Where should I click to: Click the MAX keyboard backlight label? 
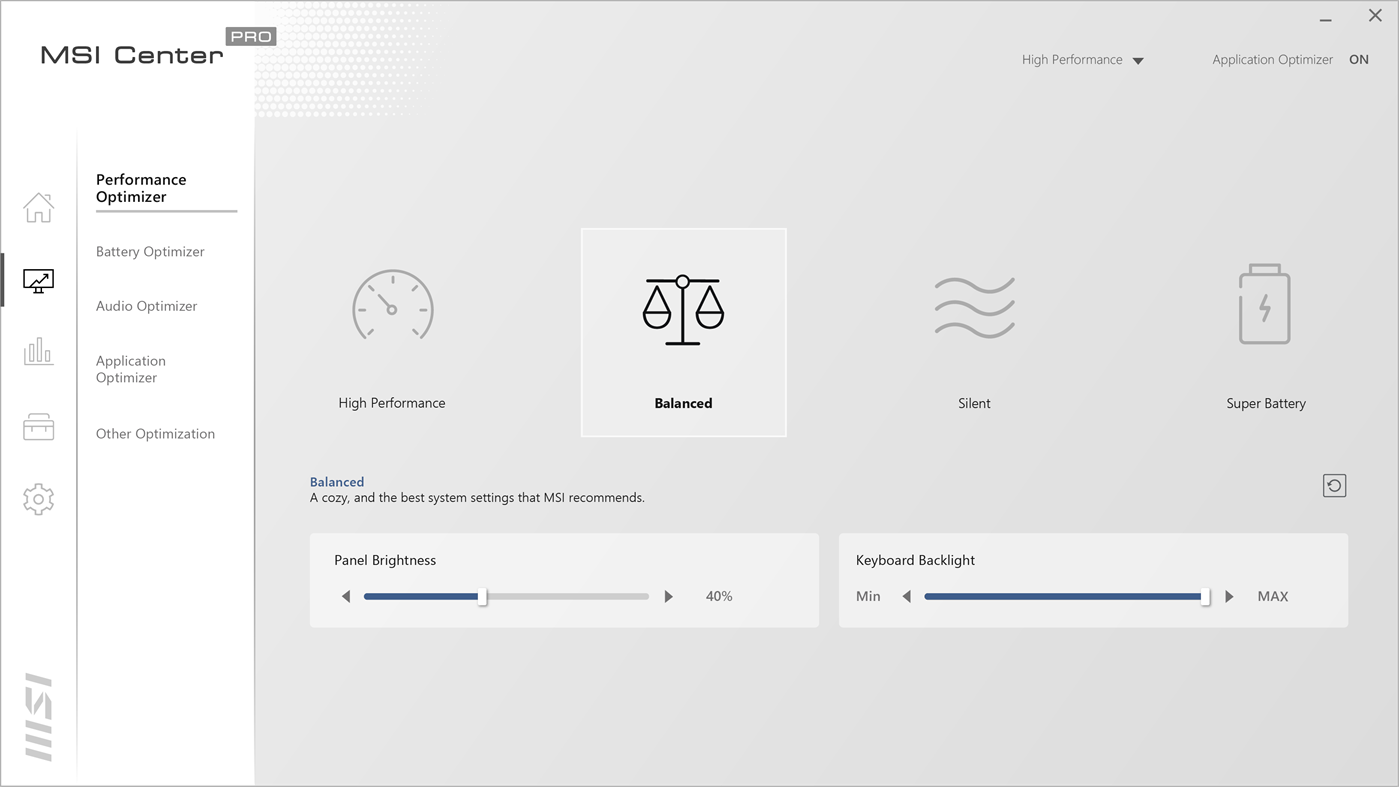pos(1272,596)
